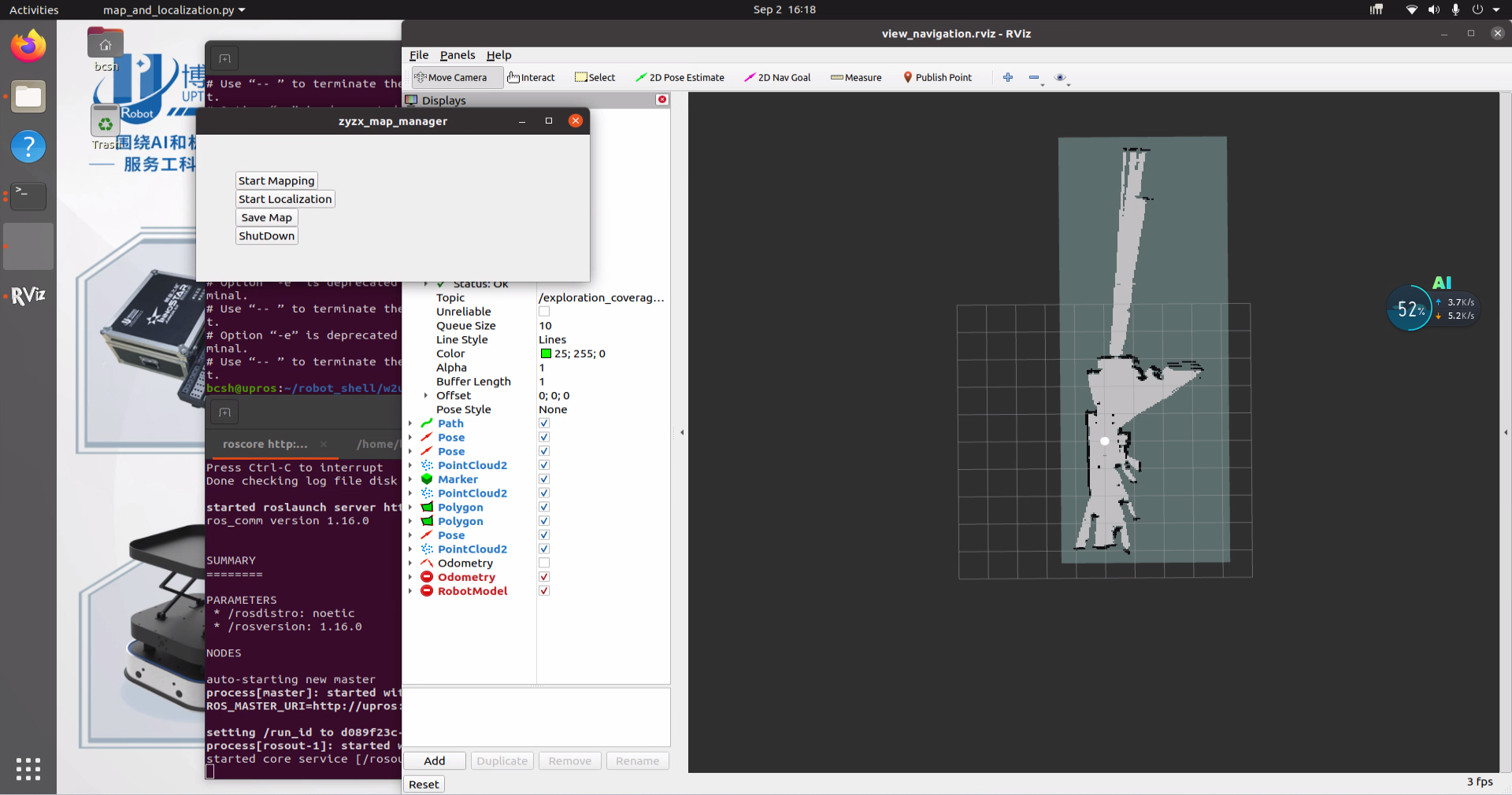Click the monitor icon in Displays header
This screenshot has width=1512, height=795.
pyautogui.click(x=411, y=100)
